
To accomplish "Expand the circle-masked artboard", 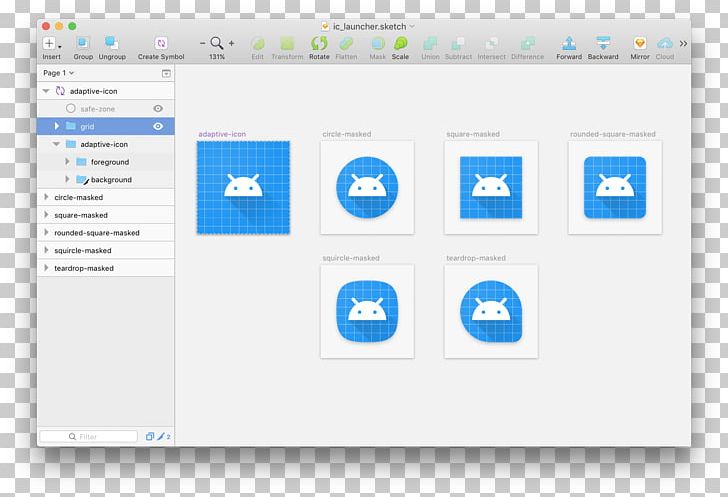I will tap(46, 197).
